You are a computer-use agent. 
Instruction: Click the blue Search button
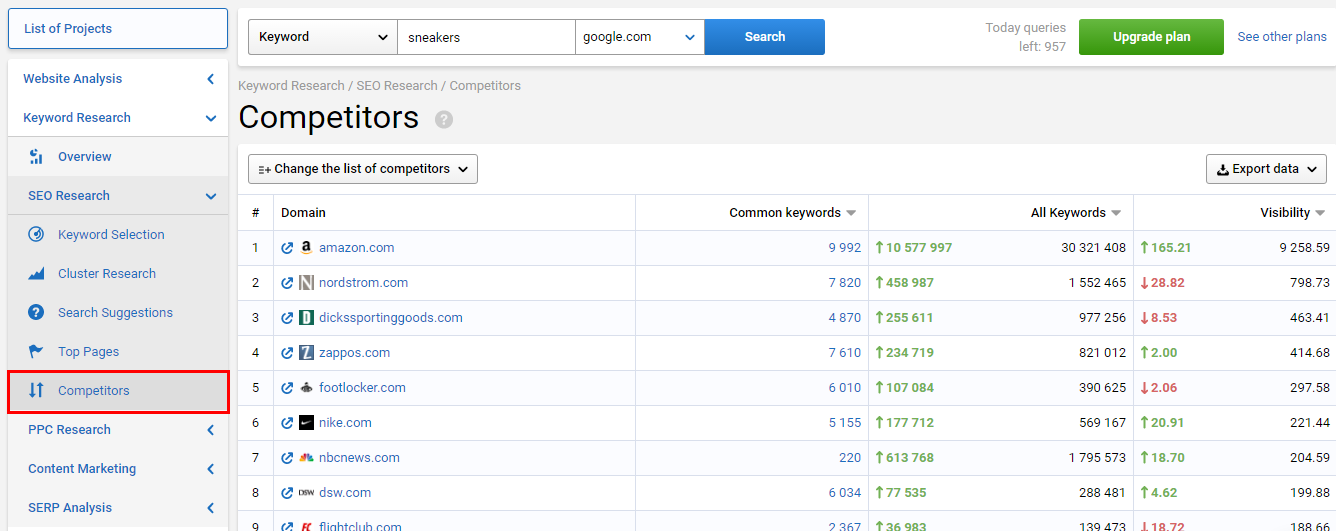click(x=765, y=37)
